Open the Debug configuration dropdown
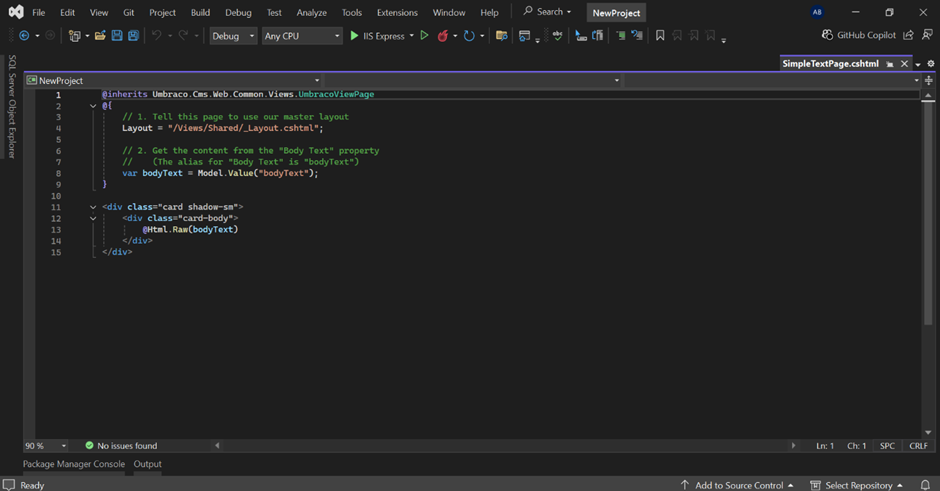The image size is (940, 491). [233, 36]
